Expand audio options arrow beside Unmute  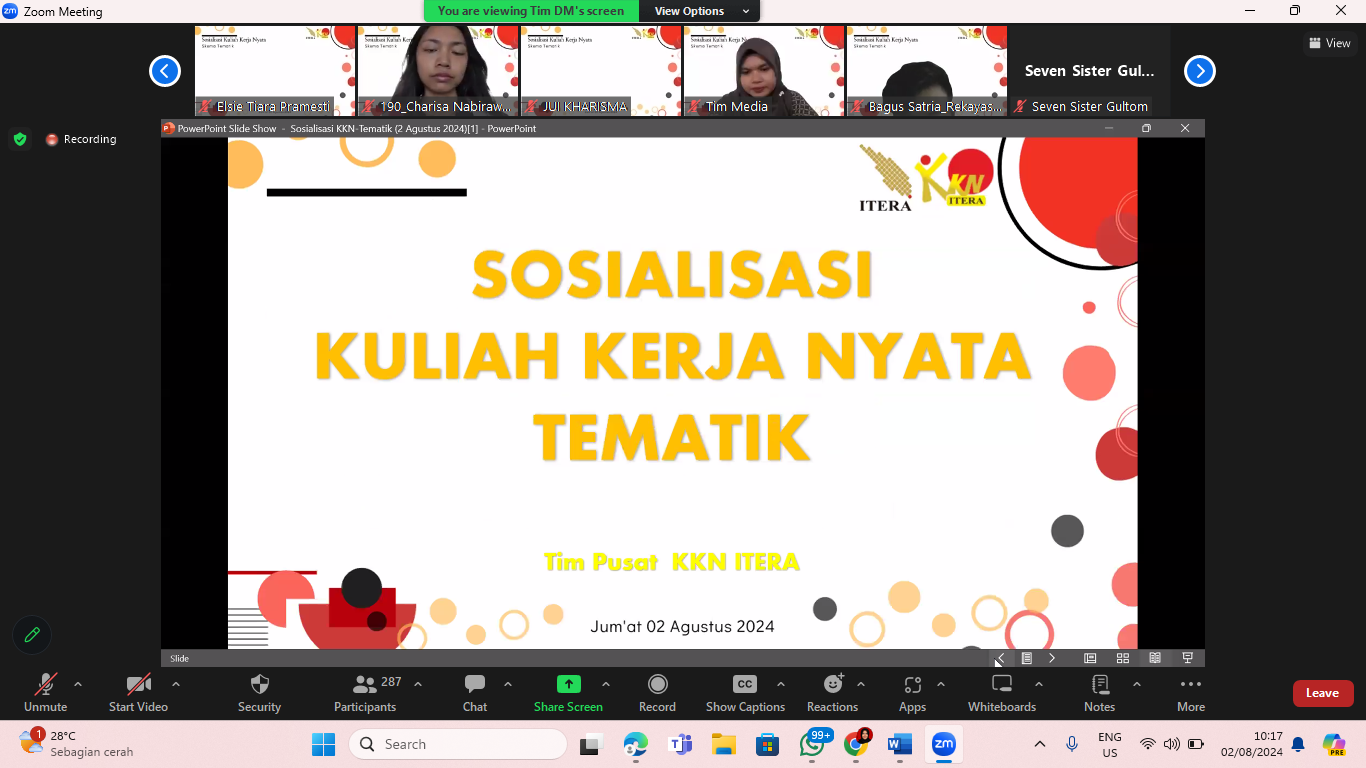pos(78,685)
